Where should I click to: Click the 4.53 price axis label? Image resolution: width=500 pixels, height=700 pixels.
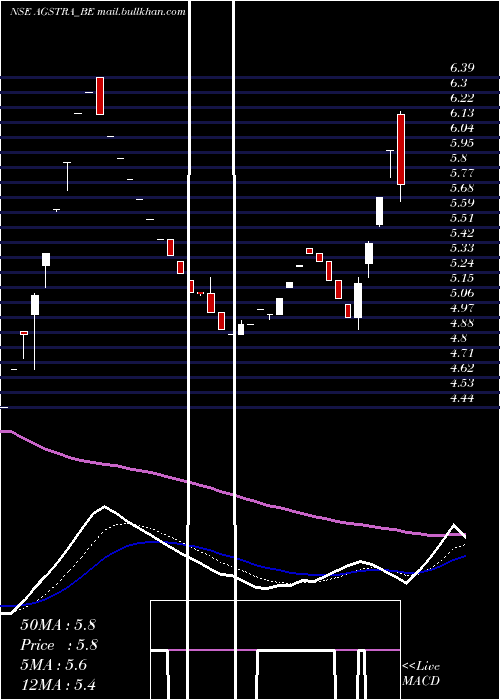point(462,383)
